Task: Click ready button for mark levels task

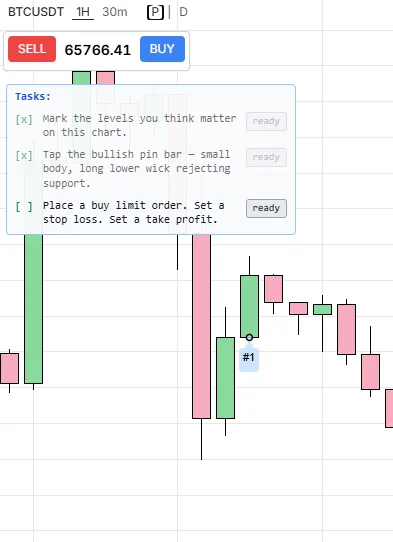Action: click(266, 121)
